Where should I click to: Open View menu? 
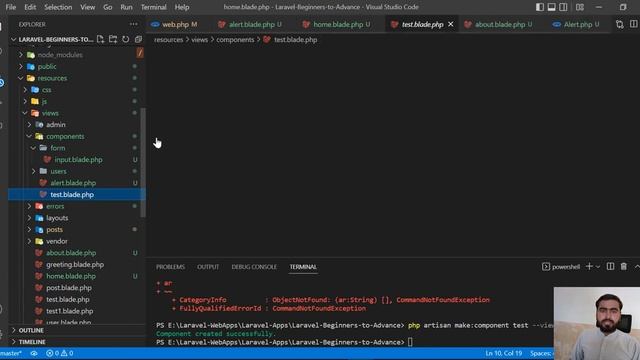tap(87, 7)
